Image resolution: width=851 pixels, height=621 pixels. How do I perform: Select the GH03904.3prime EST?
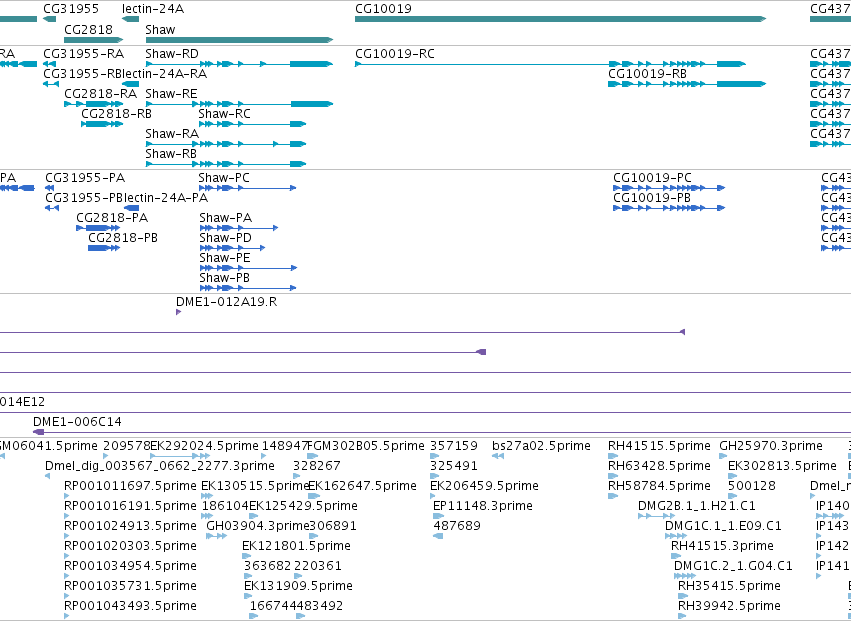pyautogui.click(x=217, y=536)
